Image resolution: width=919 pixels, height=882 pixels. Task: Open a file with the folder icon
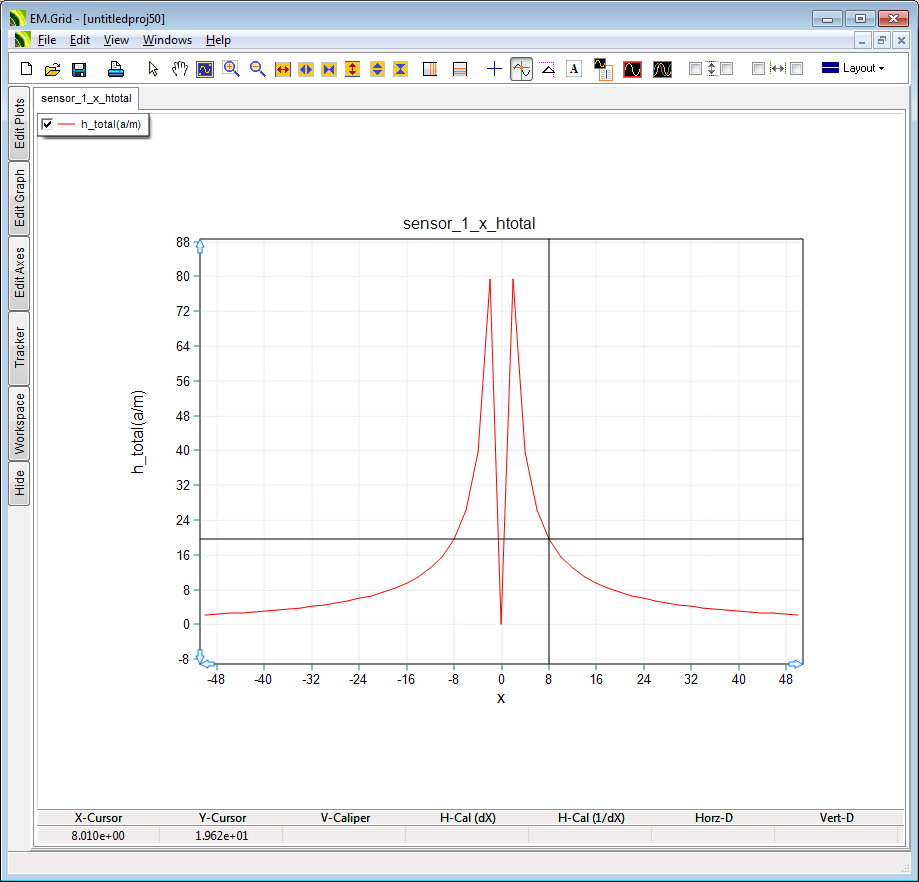[x=53, y=69]
